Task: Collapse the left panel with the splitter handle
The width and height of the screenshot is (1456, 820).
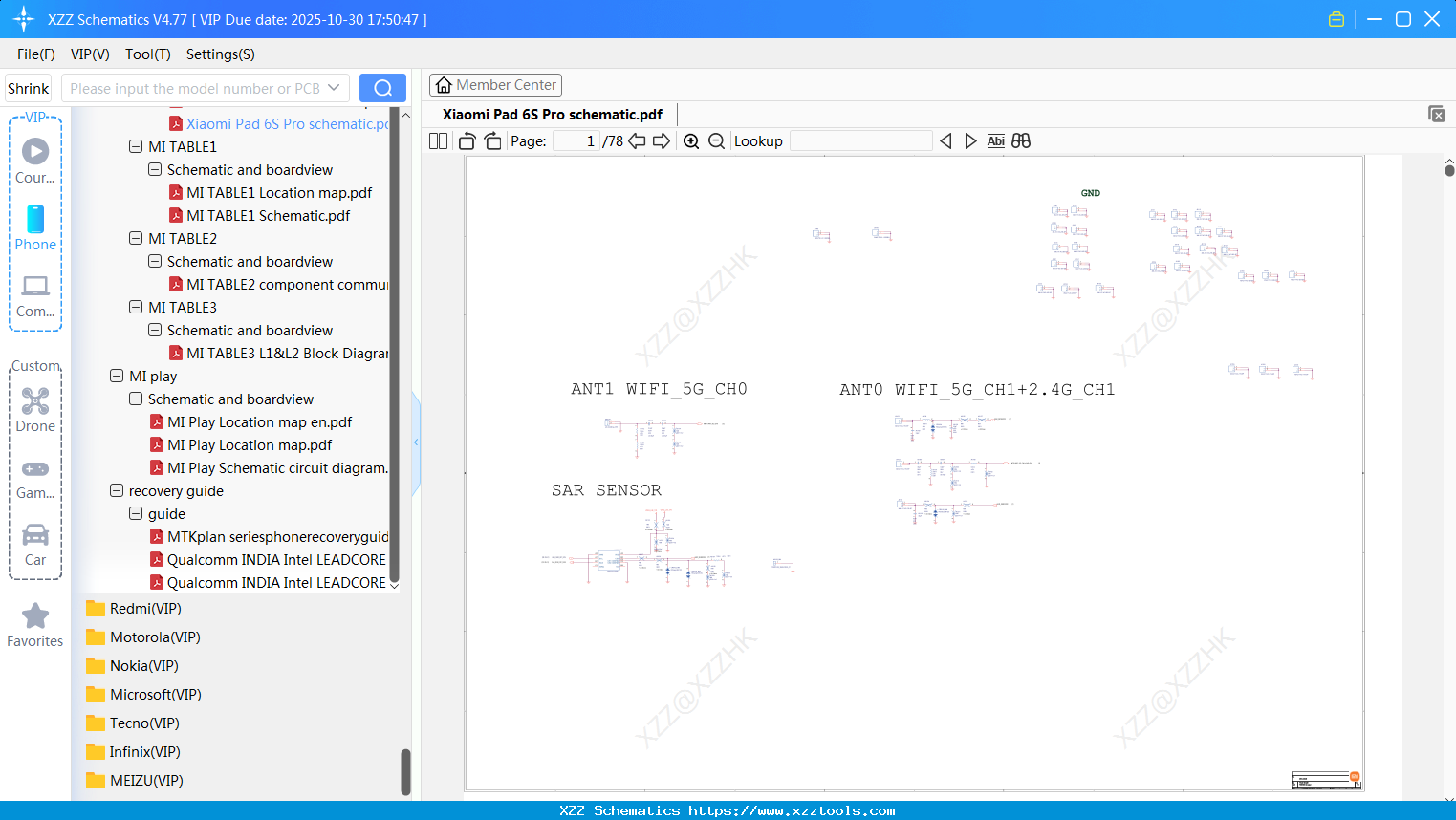Action: [416, 442]
